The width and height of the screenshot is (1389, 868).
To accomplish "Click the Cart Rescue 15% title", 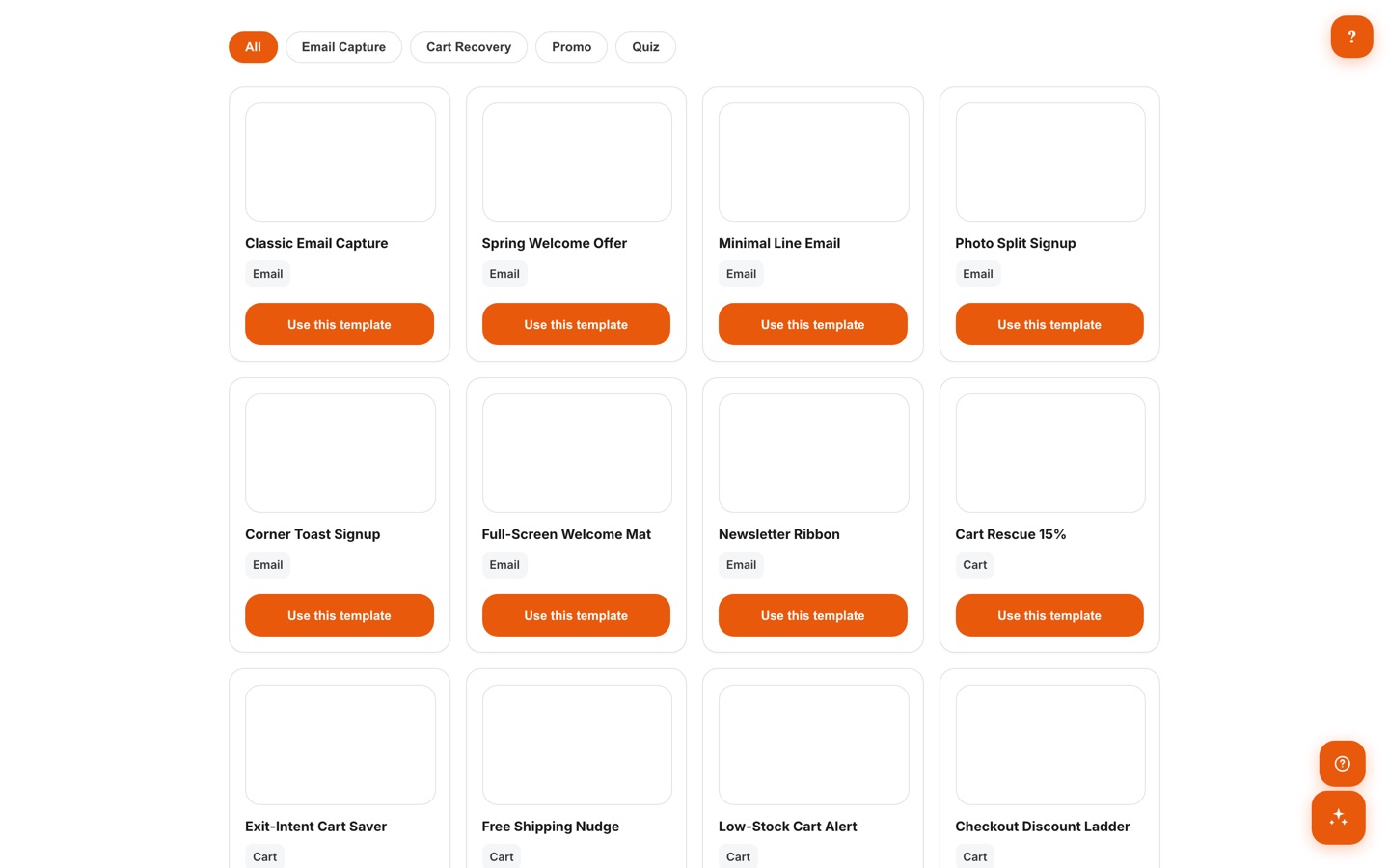I will tap(1011, 534).
